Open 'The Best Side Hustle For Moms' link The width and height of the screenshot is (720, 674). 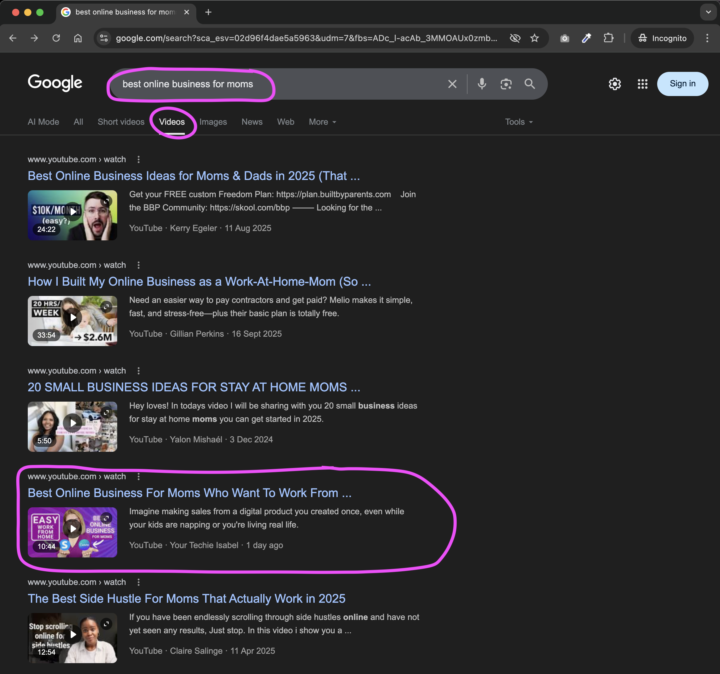186,599
